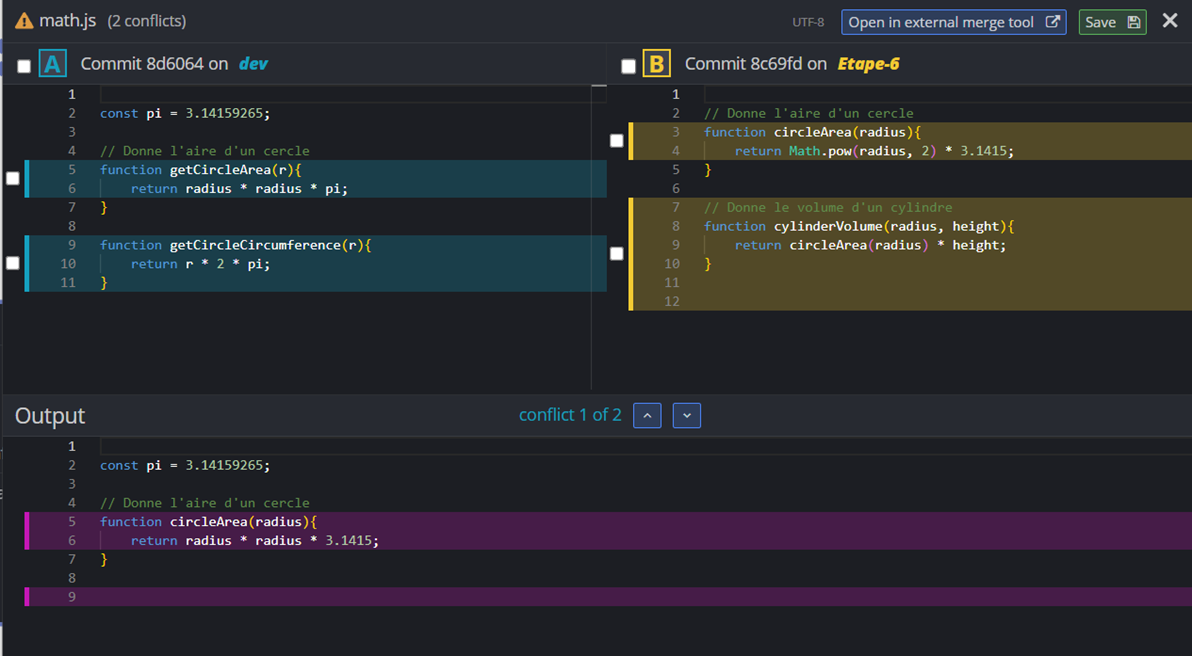This screenshot has height=656, width=1192.
Task: Click 'function circleArea(radius){' in pane B
Action: tap(812, 132)
